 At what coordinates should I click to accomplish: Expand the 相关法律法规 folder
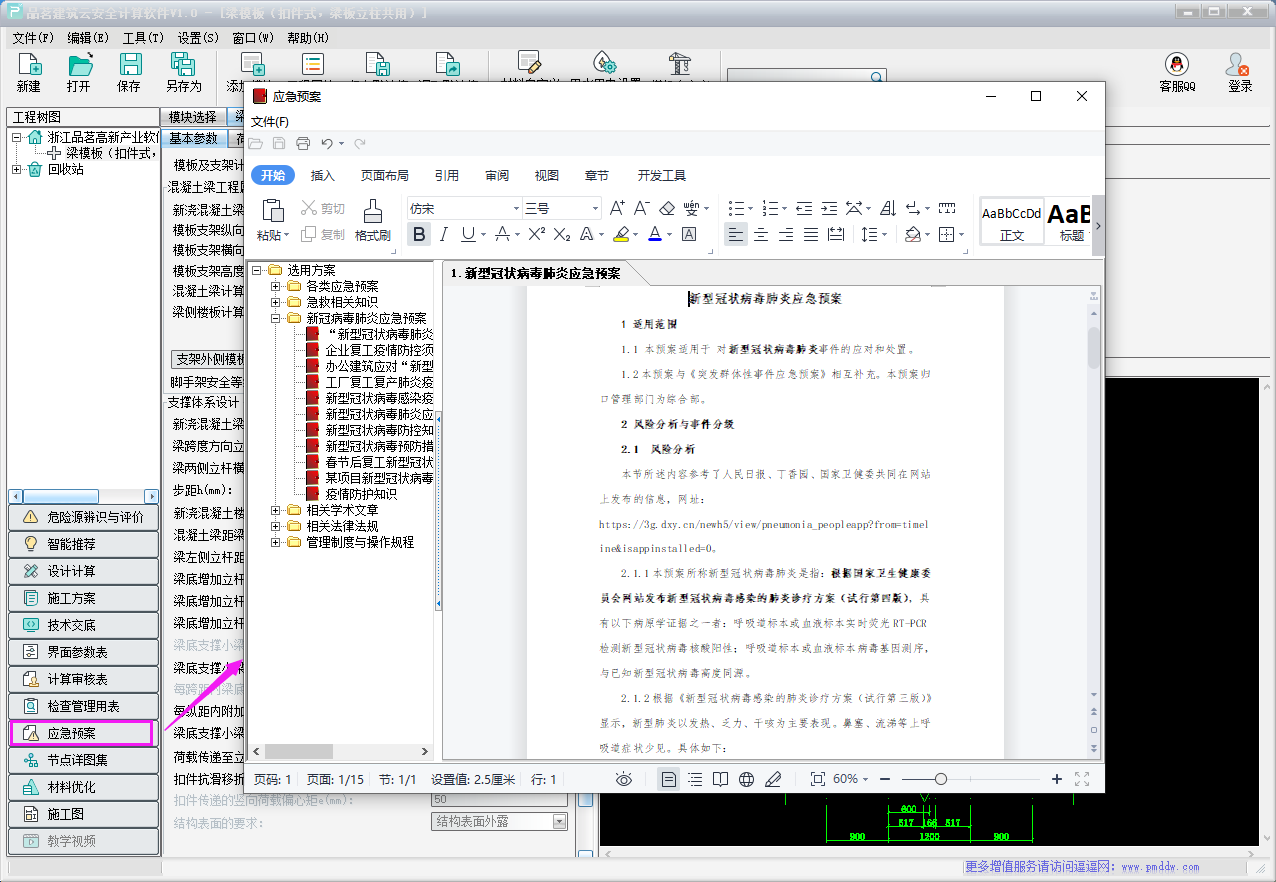pos(276,526)
